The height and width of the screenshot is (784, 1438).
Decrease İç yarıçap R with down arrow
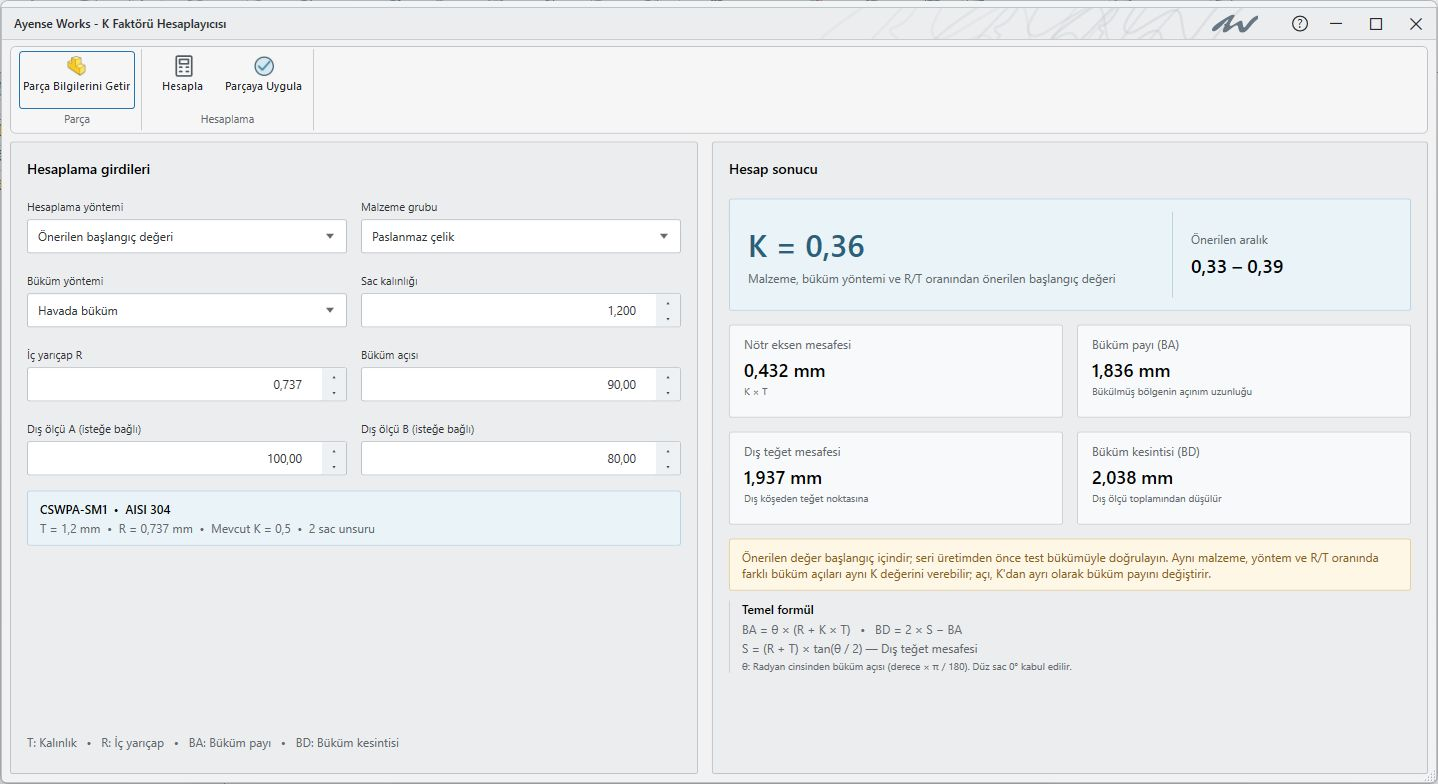pos(333,393)
